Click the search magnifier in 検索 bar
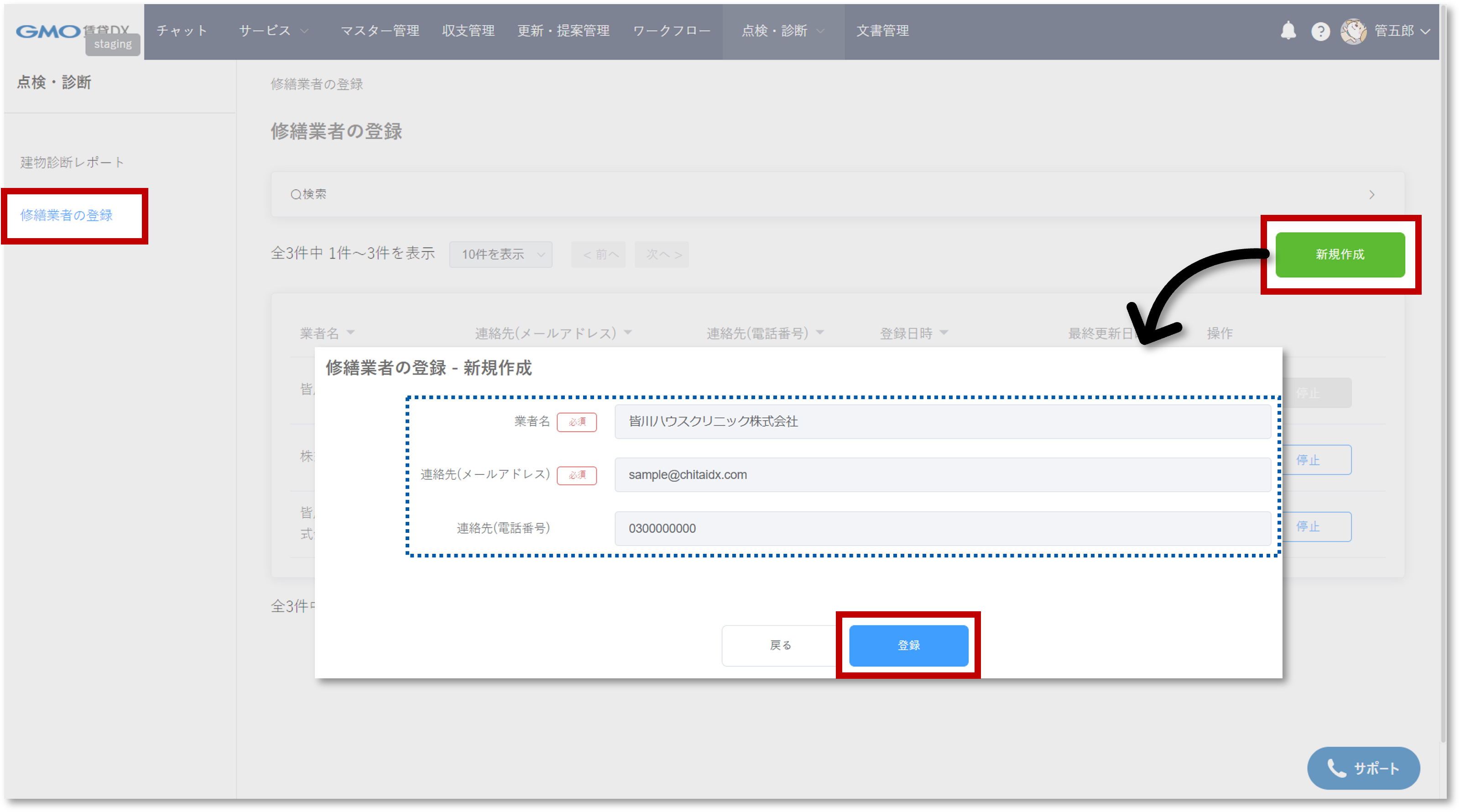Screen dimensions: 1460x812 [x=296, y=195]
